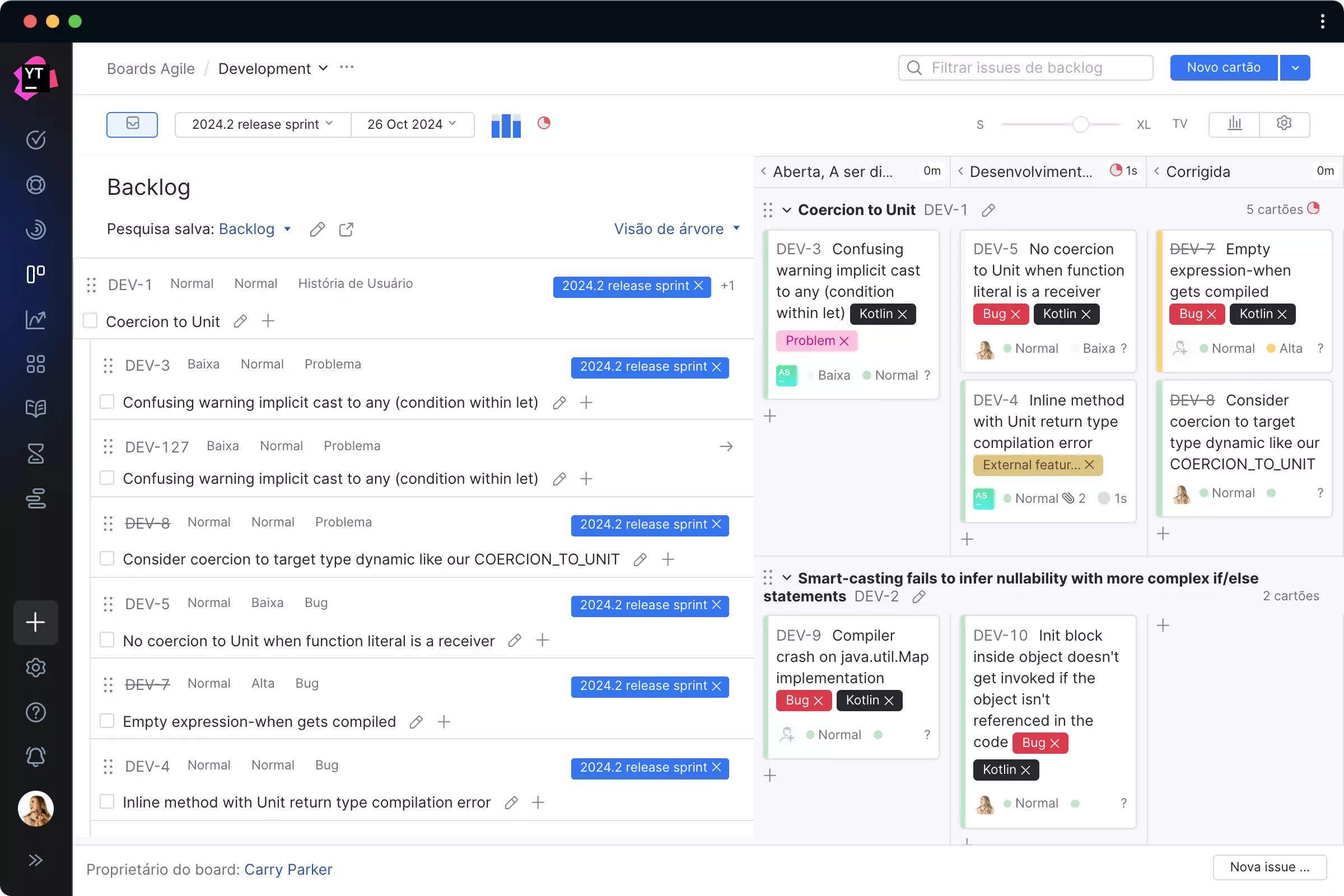Image resolution: width=1344 pixels, height=896 pixels.
Task: Toggle checkbox for DEV-3 Confusing warning item
Action: 107,401
